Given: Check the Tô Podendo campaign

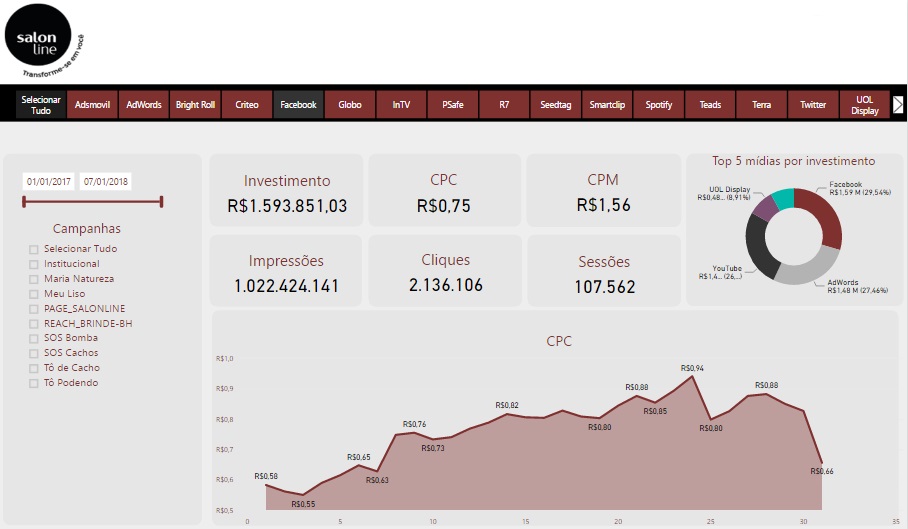Looking at the screenshot, I should click(34, 383).
